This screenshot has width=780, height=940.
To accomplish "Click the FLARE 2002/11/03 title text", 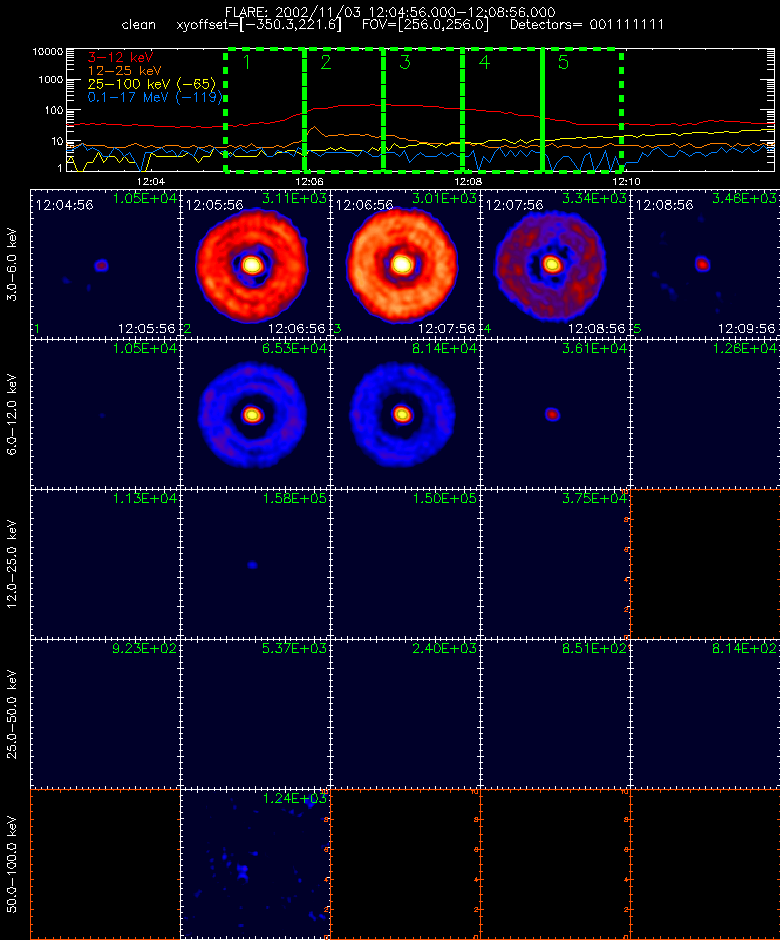I will point(390,12).
